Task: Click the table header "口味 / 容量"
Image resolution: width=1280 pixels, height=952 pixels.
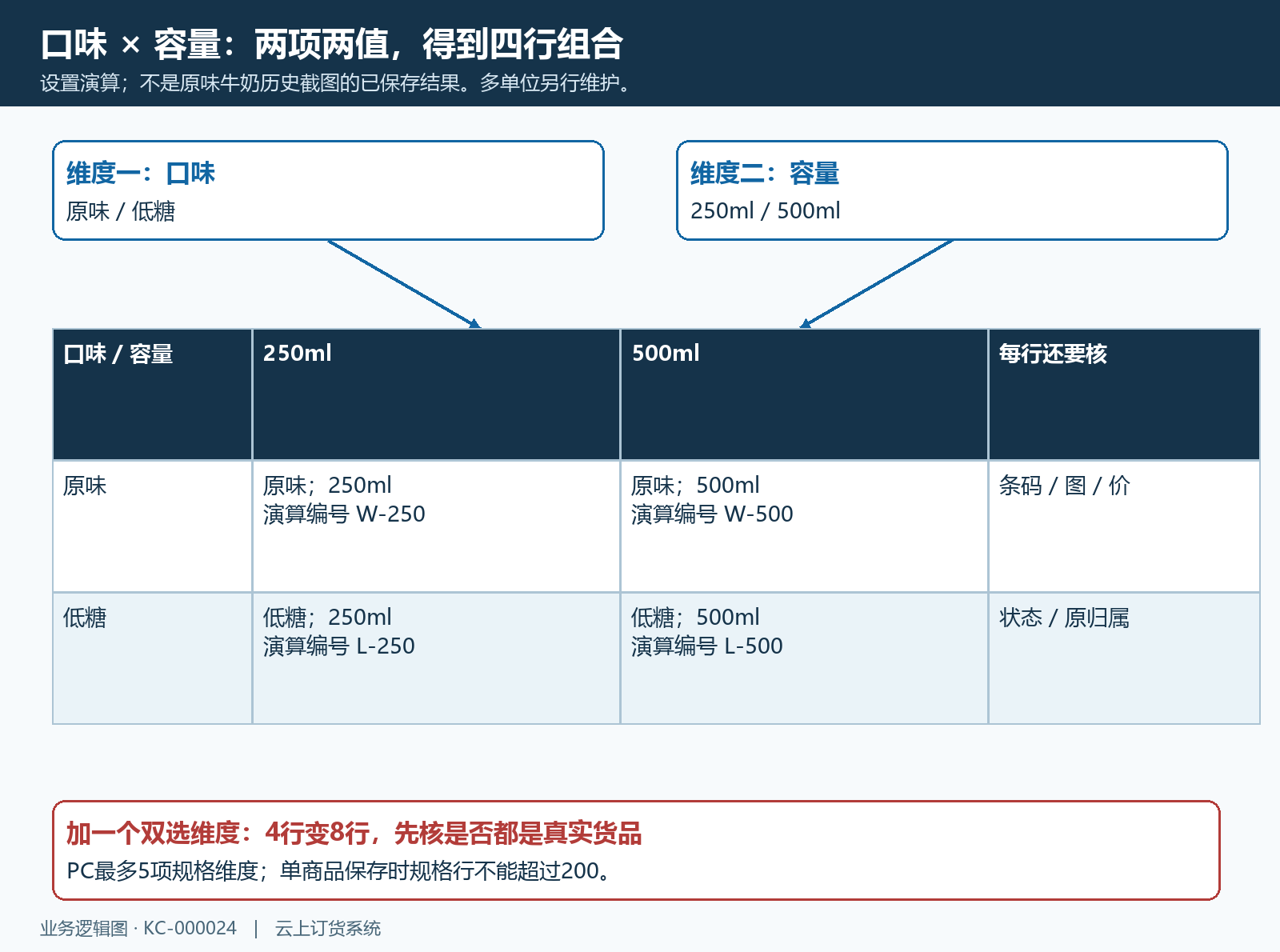Action: [153, 394]
